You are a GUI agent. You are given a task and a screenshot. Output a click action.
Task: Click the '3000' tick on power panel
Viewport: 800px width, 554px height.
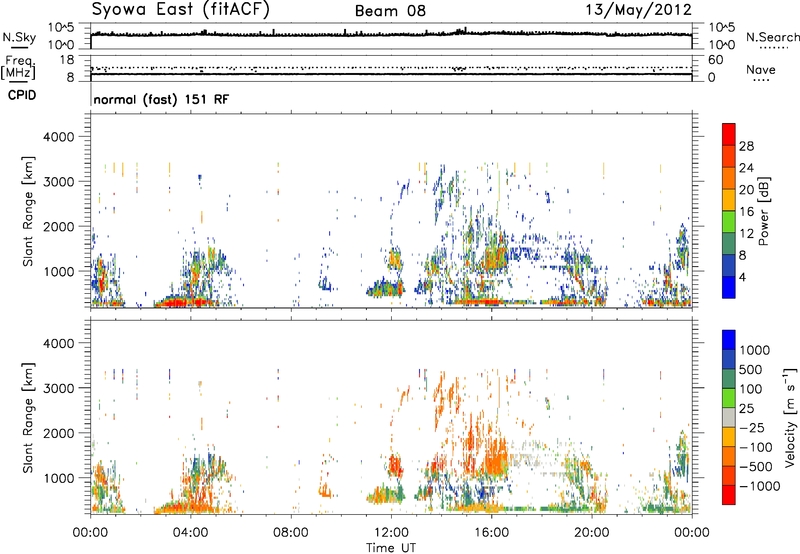click(x=58, y=182)
